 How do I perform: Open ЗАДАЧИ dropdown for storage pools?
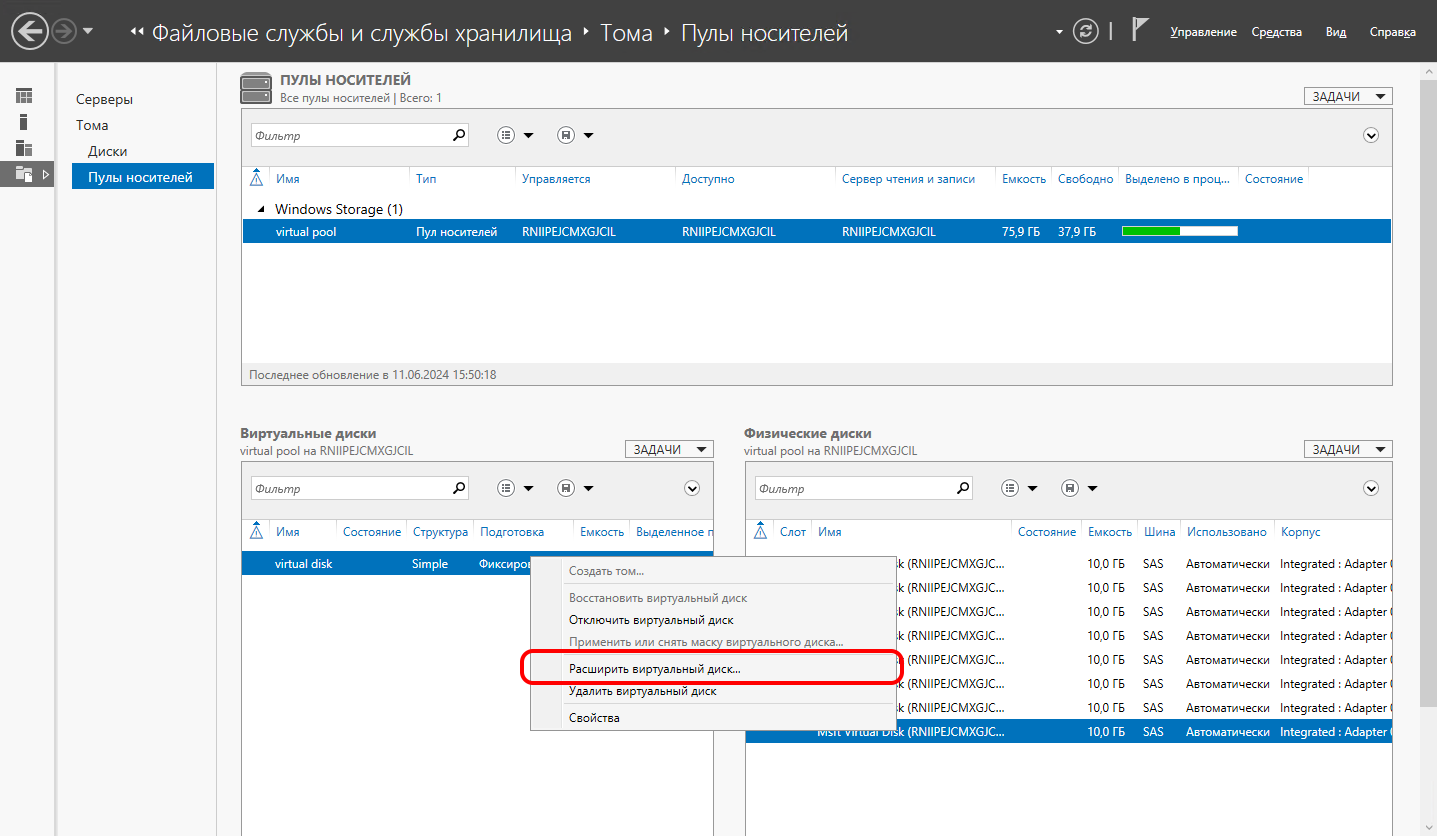point(1348,96)
